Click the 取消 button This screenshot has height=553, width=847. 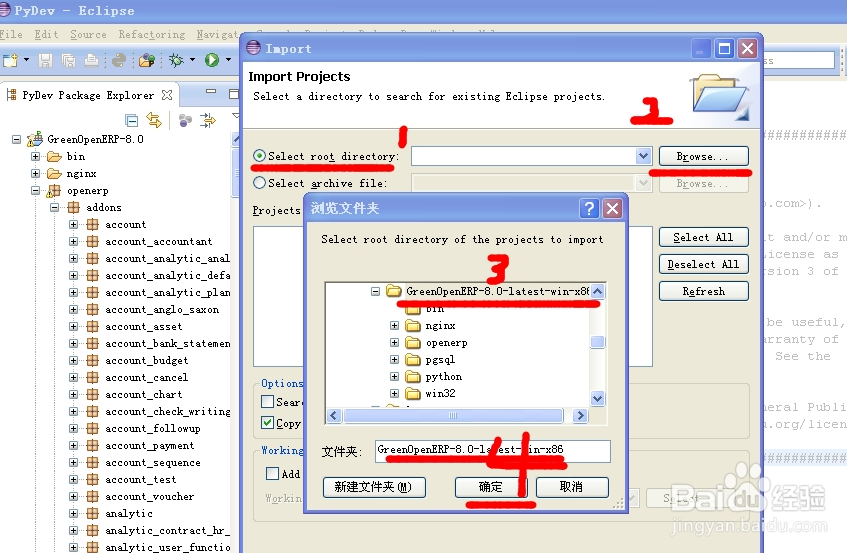[572, 487]
